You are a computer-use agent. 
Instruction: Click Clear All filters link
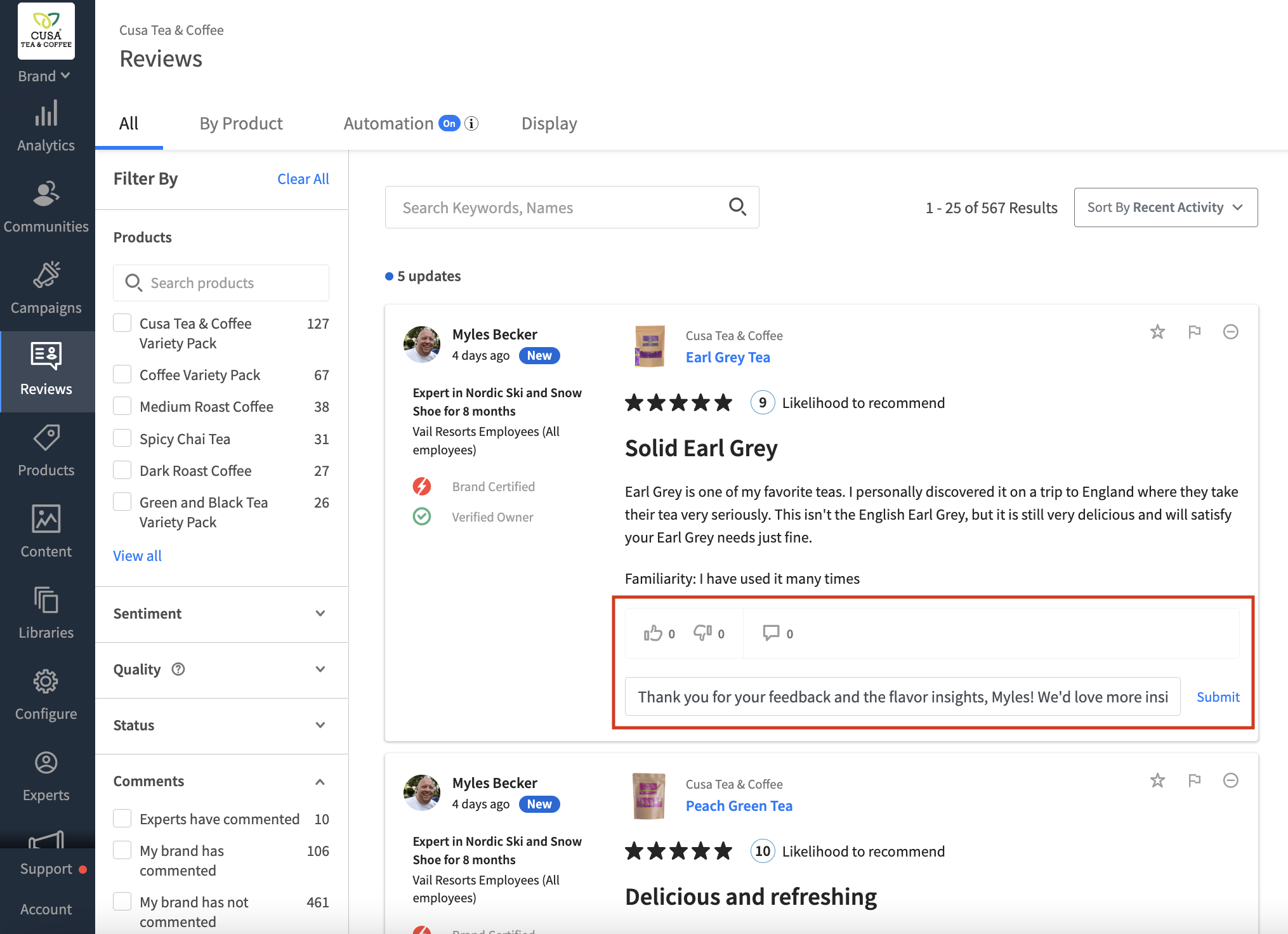point(303,179)
